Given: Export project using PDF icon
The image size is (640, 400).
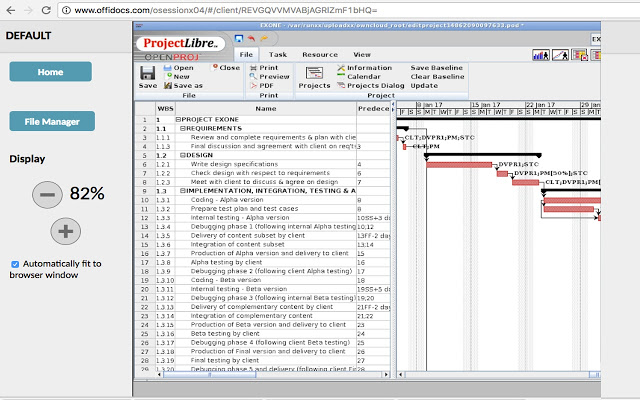Looking at the screenshot, I should 253,86.
